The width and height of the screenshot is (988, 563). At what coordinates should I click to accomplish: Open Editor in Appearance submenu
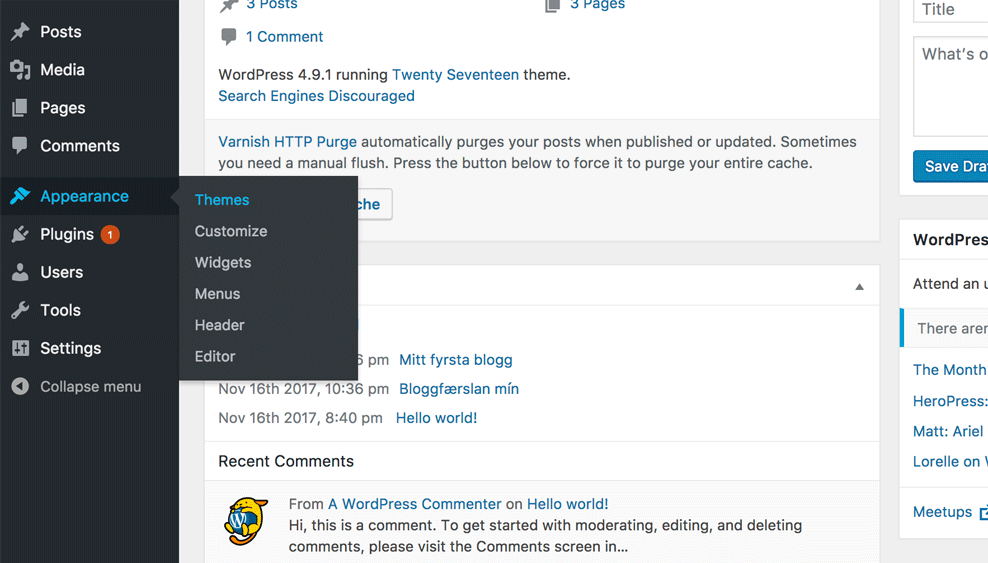215,356
